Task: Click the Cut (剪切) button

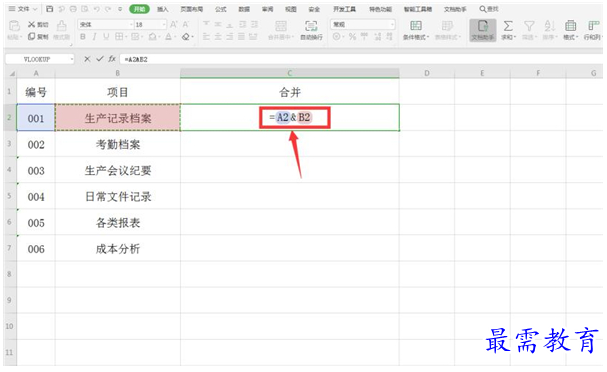Action: pos(38,24)
